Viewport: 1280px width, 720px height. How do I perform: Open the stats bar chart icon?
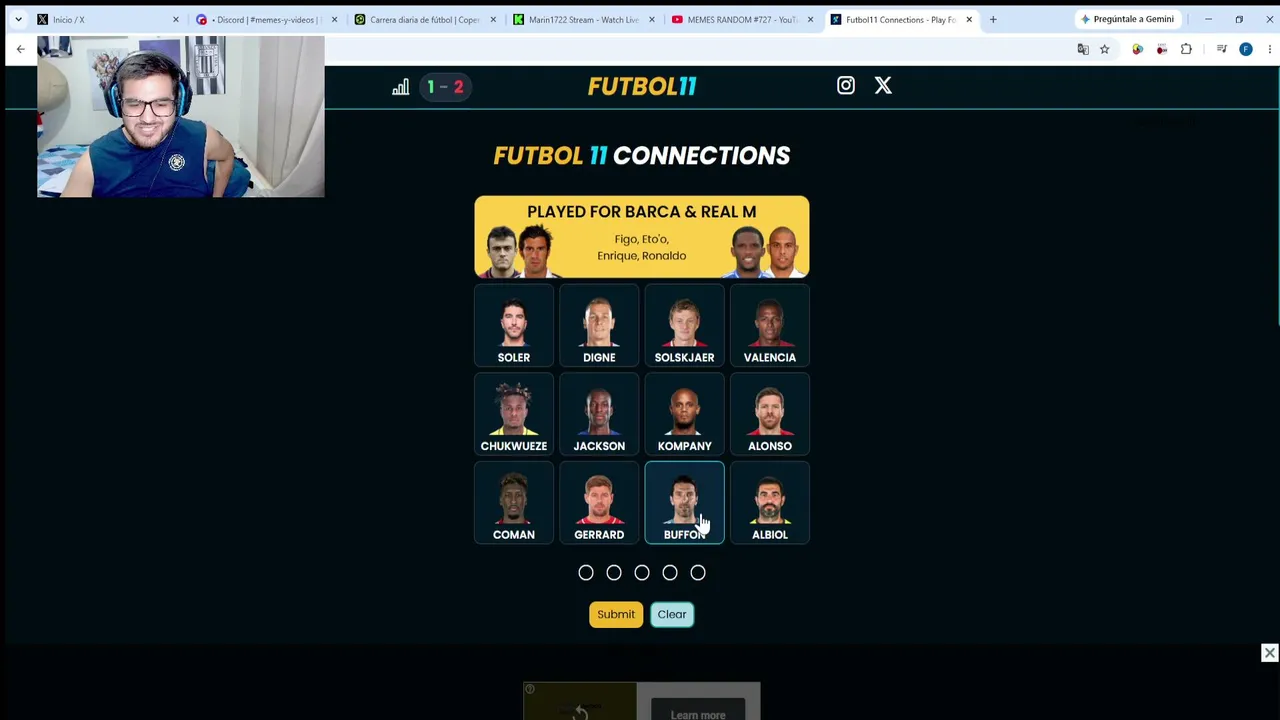tap(400, 87)
